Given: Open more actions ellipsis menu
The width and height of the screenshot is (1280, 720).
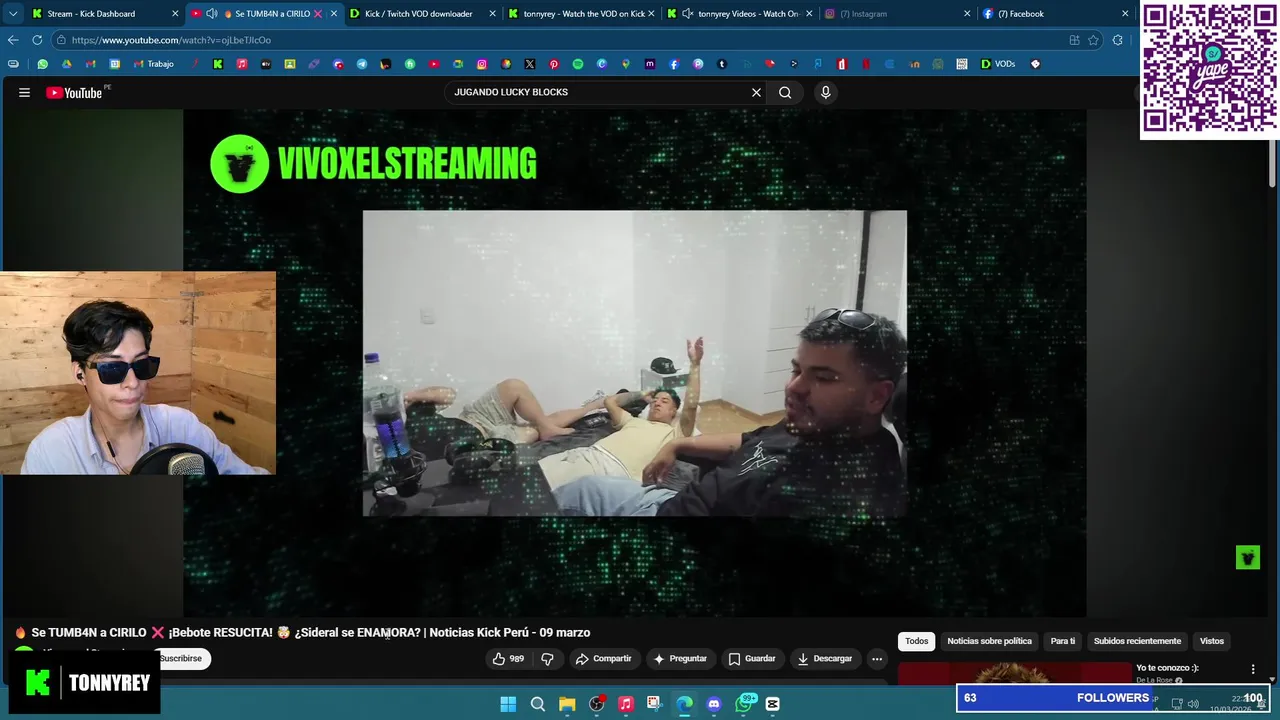Looking at the screenshot, I should [x=877, y=658].
